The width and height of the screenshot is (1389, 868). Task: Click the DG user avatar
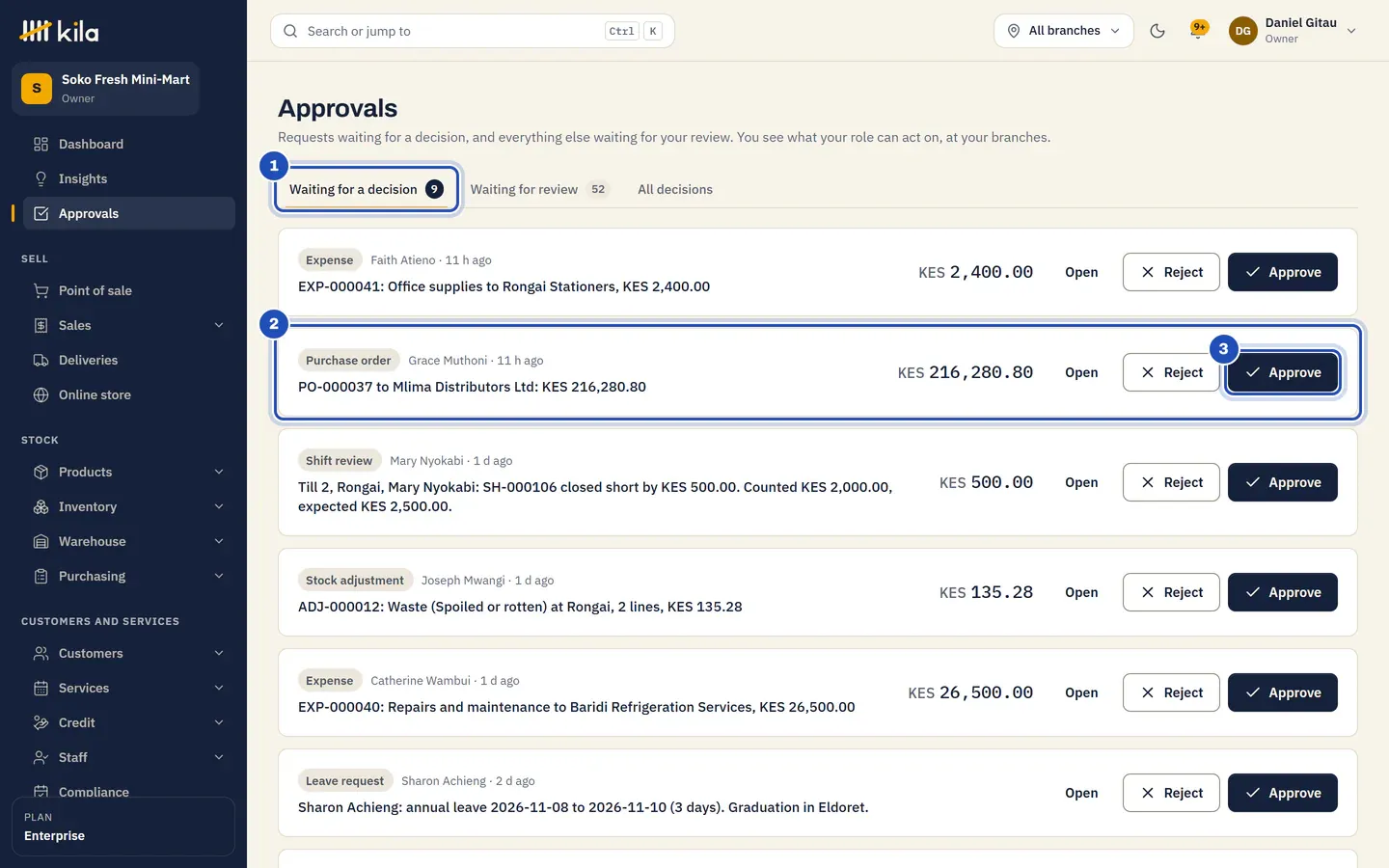(x=1243, y=31)
